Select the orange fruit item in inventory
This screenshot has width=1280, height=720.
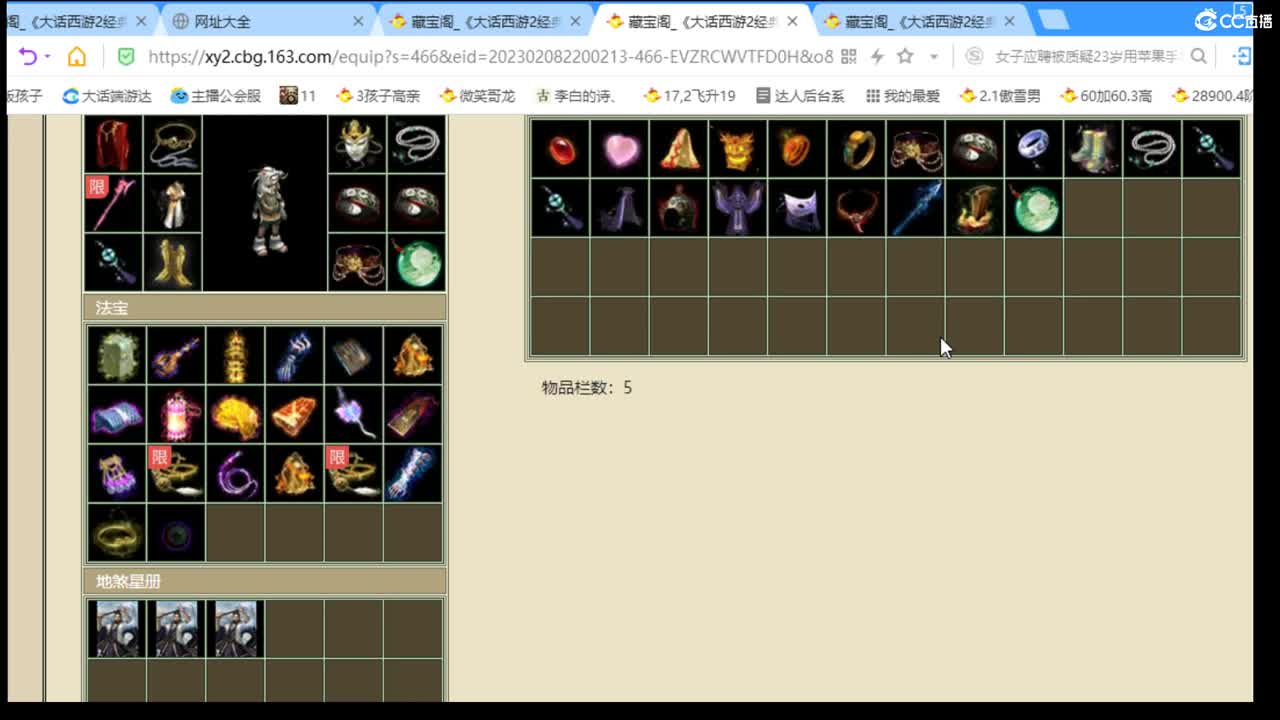point(797,149)
